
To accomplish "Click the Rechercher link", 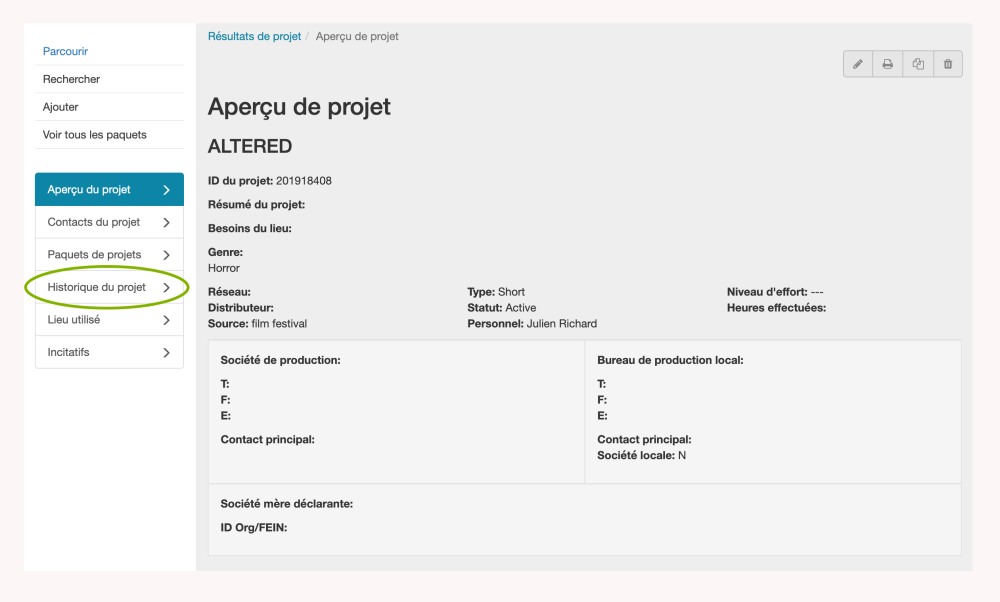I will click(x=72, y=79).
